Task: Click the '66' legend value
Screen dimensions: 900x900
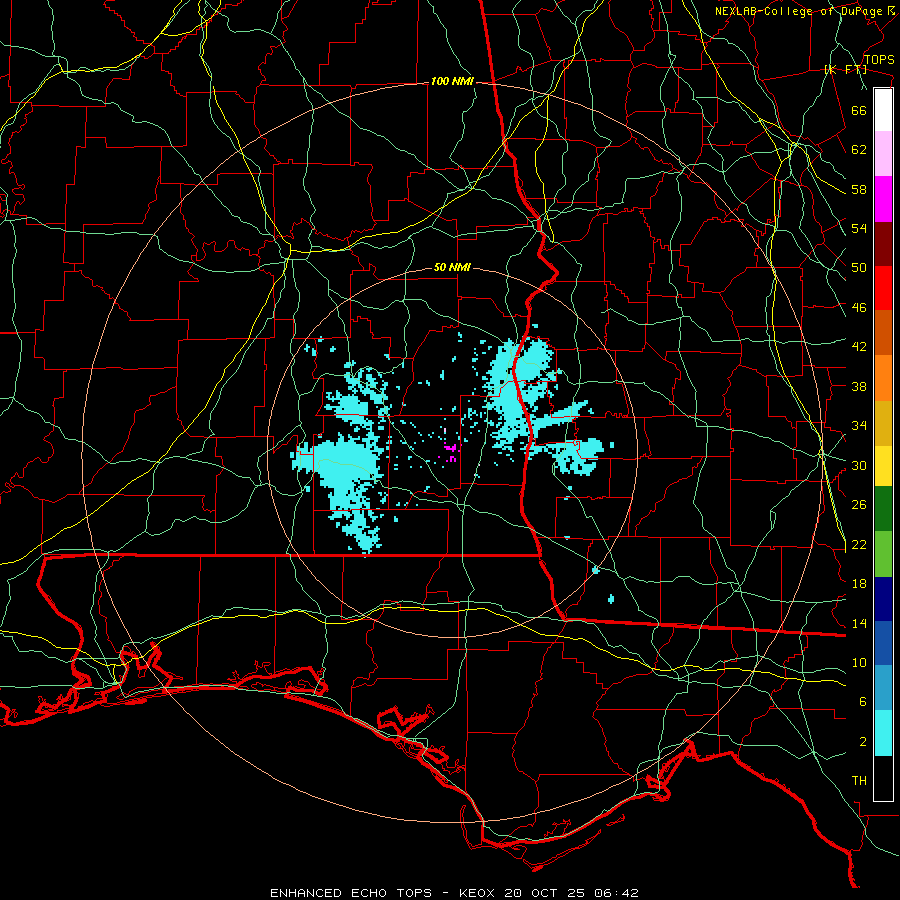Action: pyautogui.click(x=859, y=111)
